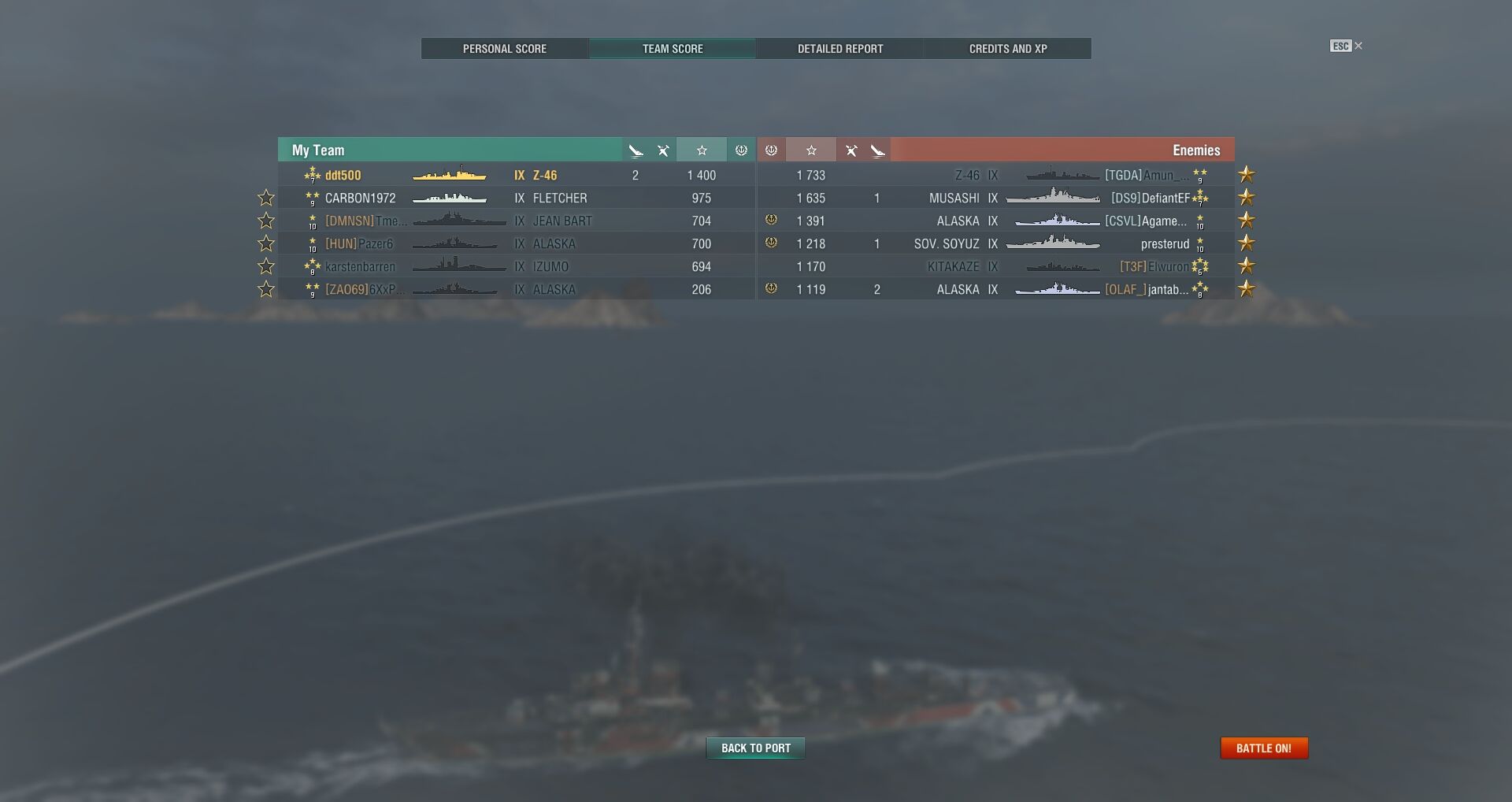Click My Team achievements anchor wreath icon
This screenshot has width=1512, height=802.
pos(741,150)
